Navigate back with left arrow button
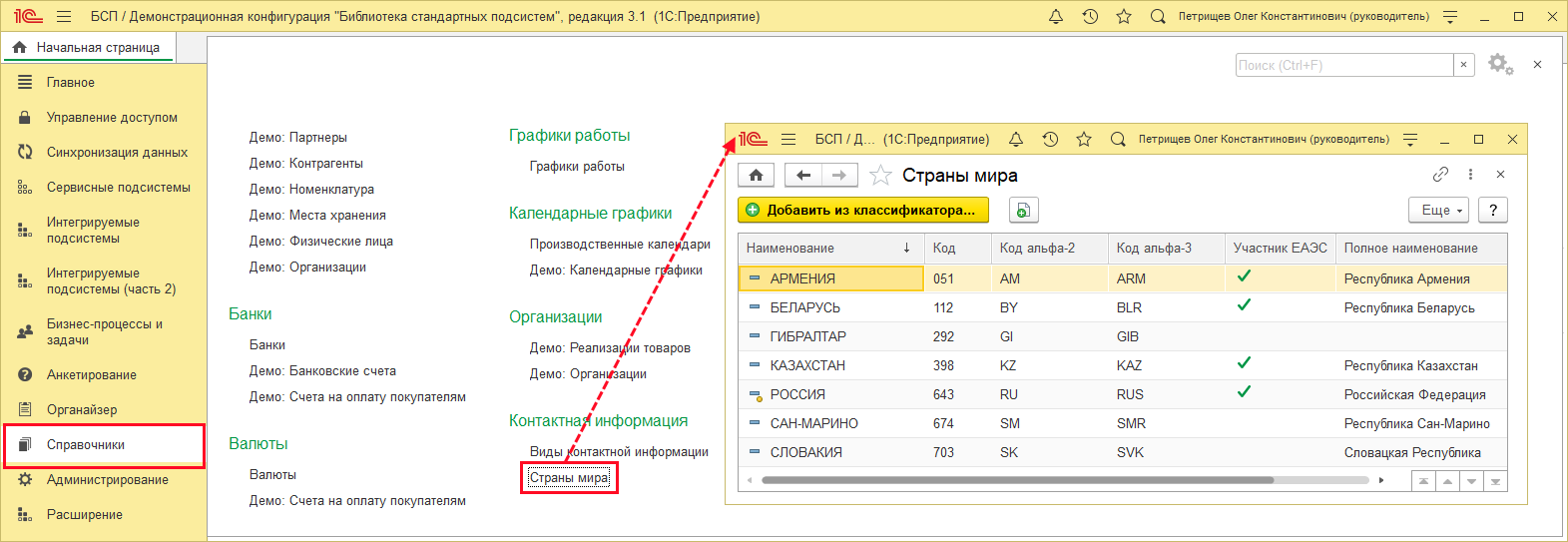 pos(803,176)
